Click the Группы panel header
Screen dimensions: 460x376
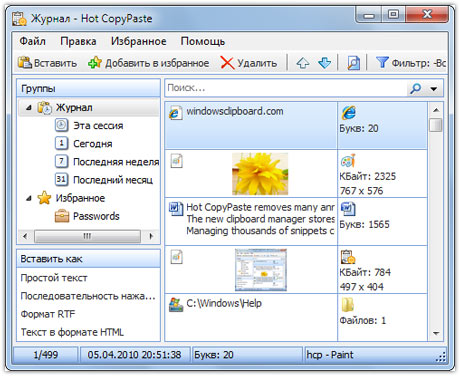point(89,88)
